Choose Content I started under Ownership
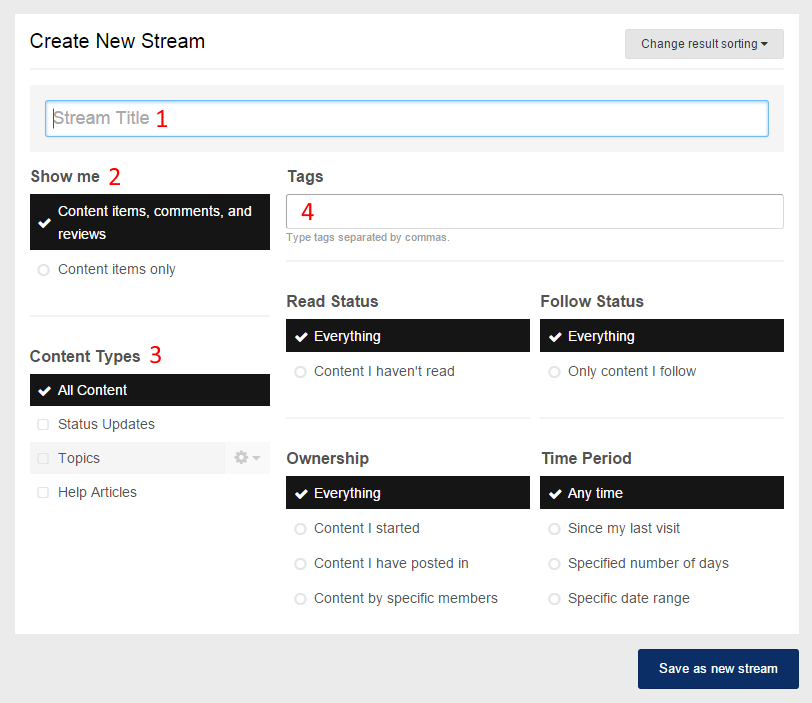 (366, 528)
